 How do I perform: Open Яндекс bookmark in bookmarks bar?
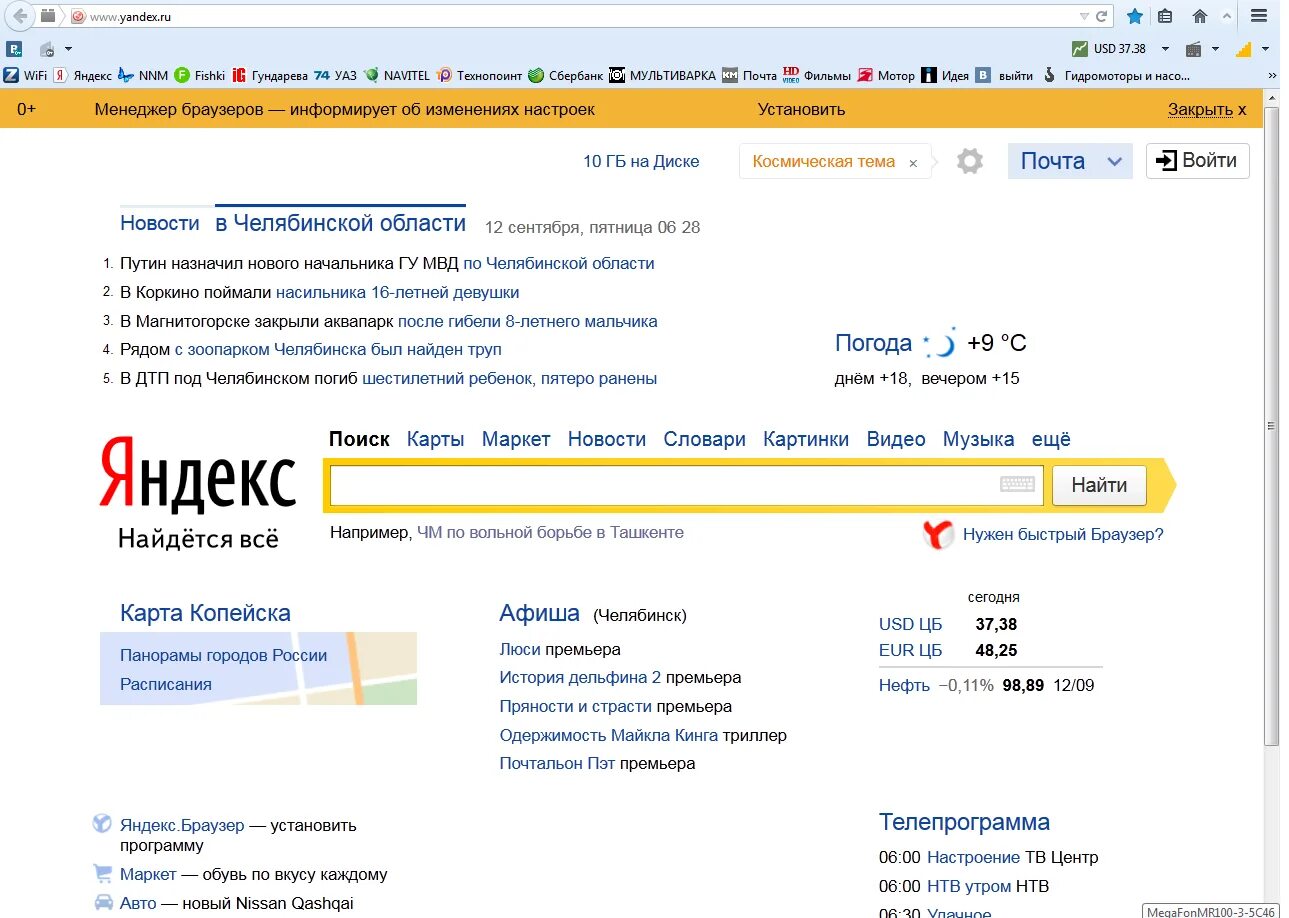pyautogui.click(x=83, y=75)
